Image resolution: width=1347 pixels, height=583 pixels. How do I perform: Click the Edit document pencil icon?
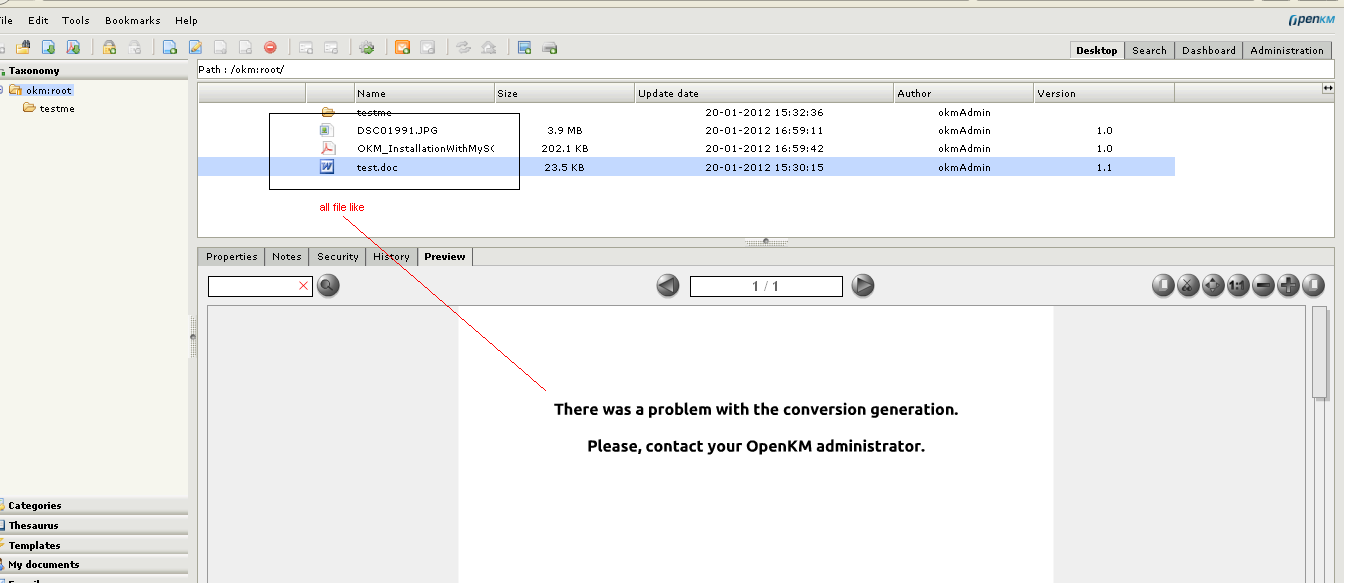point(195,47)
